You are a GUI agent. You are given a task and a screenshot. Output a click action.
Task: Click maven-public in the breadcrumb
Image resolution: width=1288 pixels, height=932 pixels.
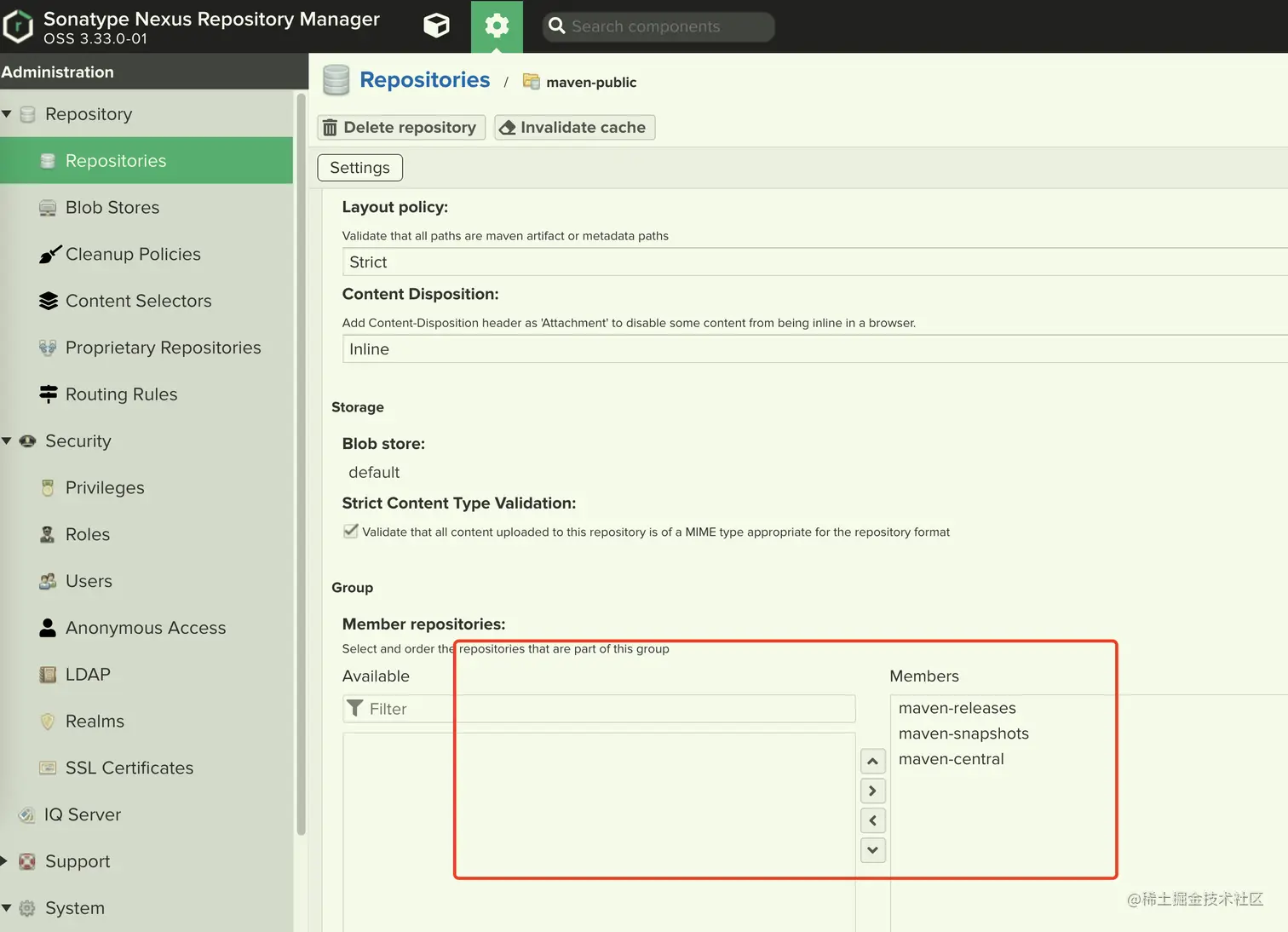coord(591,82)
